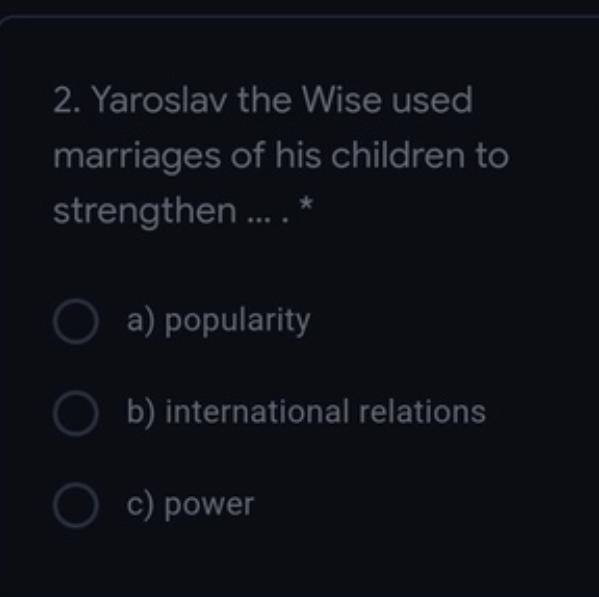
Task: Click the word 'relations' in option b
Action: click(x=422, y=412)
